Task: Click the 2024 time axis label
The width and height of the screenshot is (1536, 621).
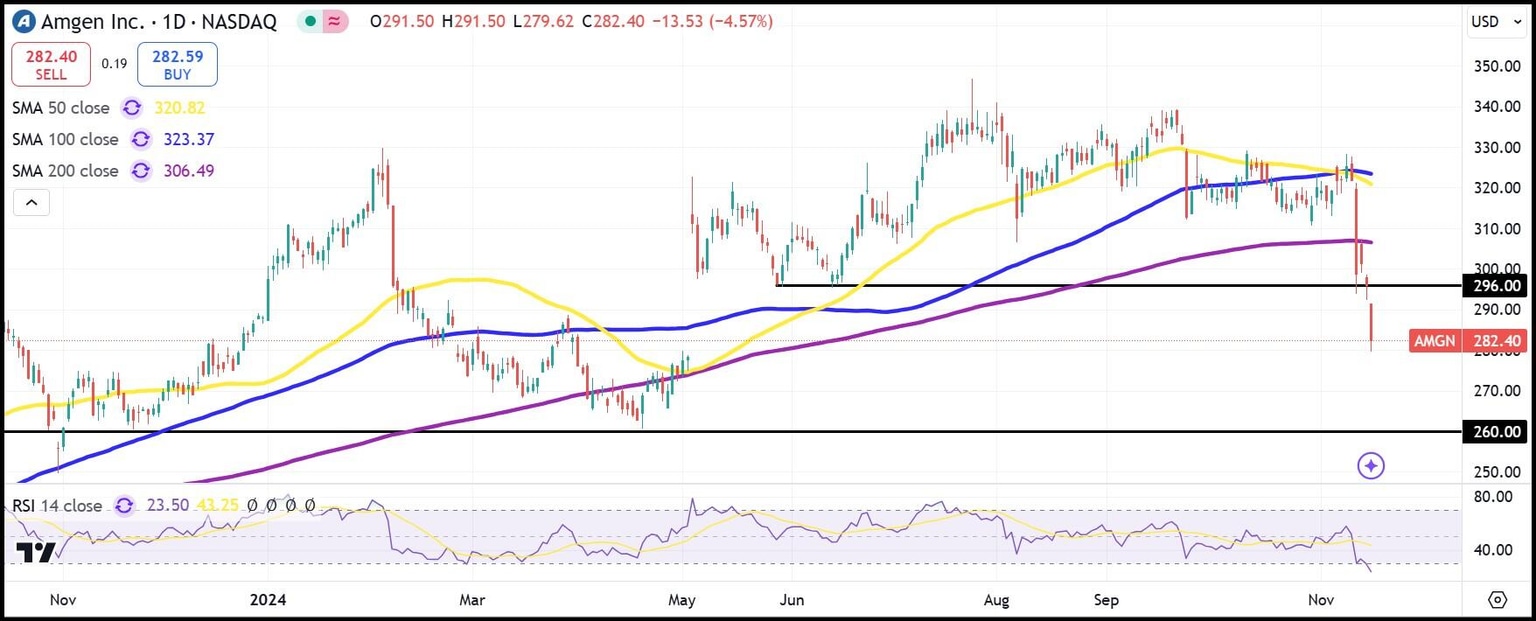Action: tap(268, 600)
